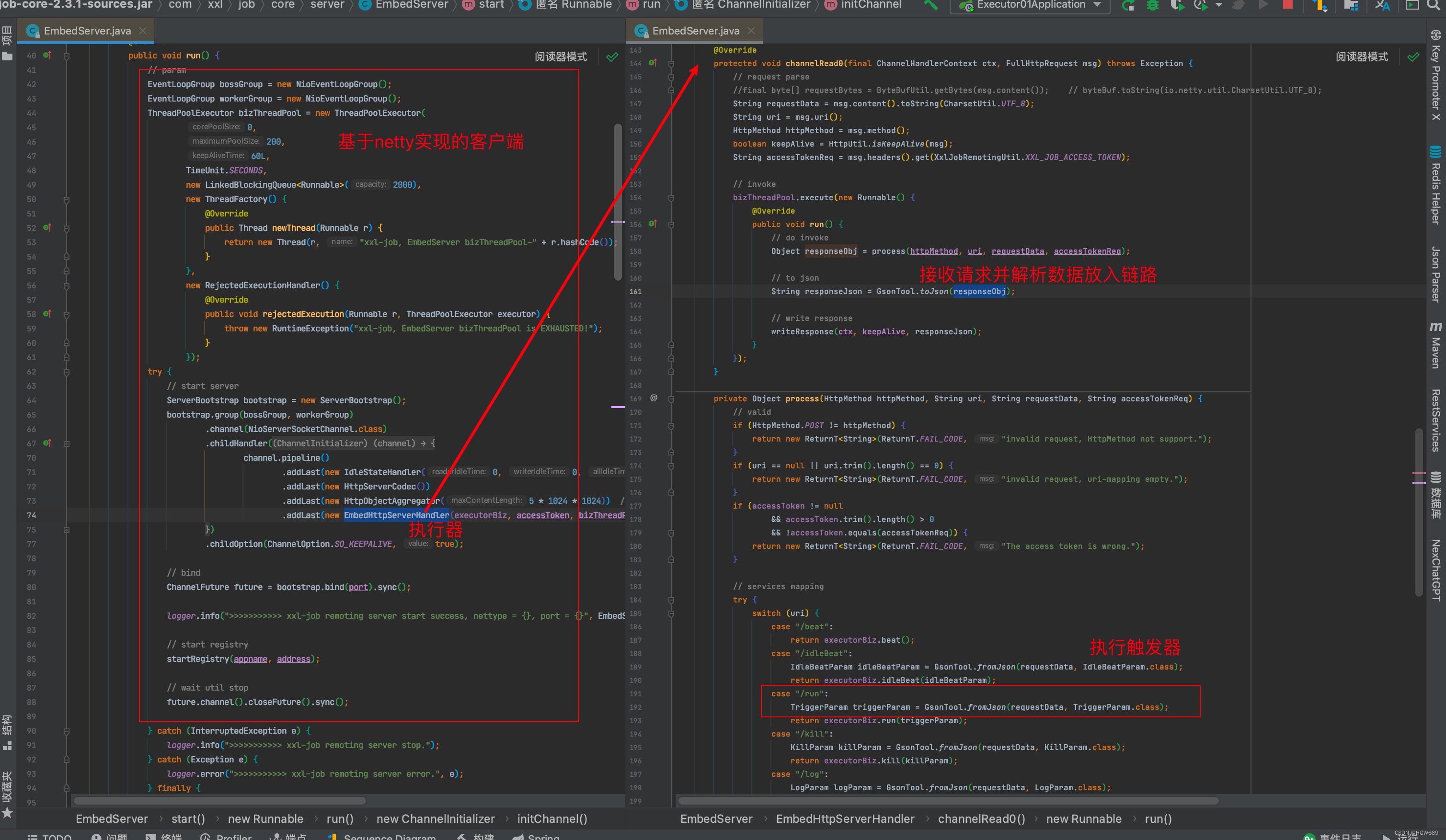The image size is (1446, 840).
Task: Collapse the try block fold at line 62
Action: pyautogui.click(x=67, y=372)
